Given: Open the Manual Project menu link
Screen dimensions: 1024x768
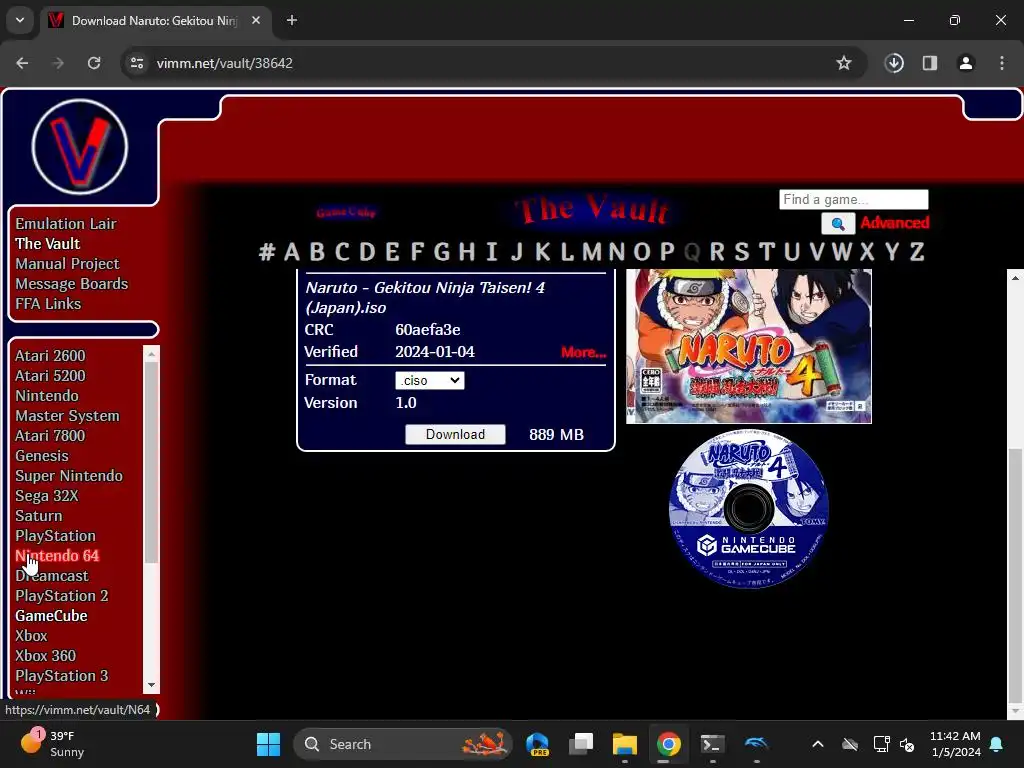Looking at the screenshot, I should tap(67, 264).
